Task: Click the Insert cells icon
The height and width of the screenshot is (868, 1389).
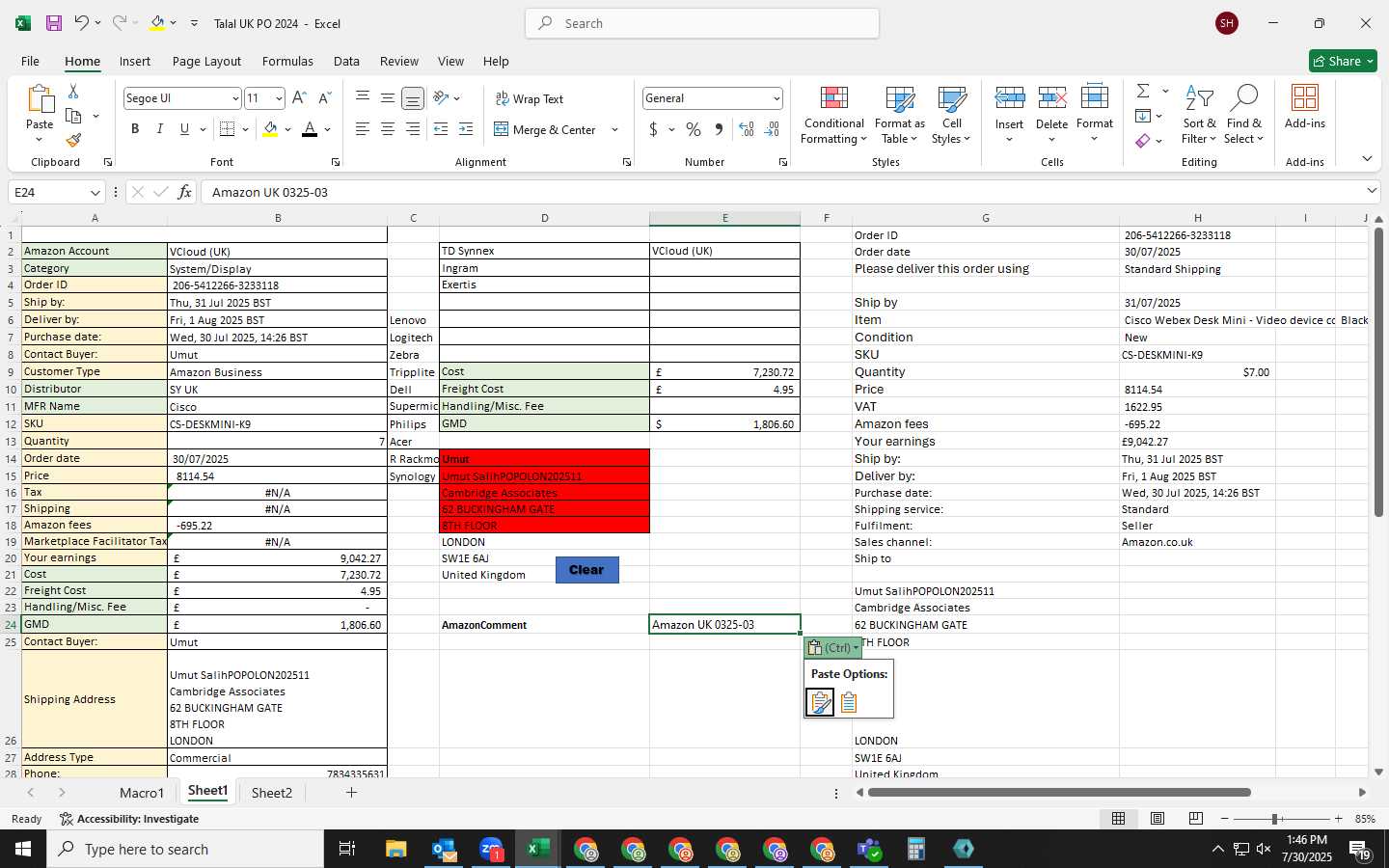Action: (x=1010, y=97)
